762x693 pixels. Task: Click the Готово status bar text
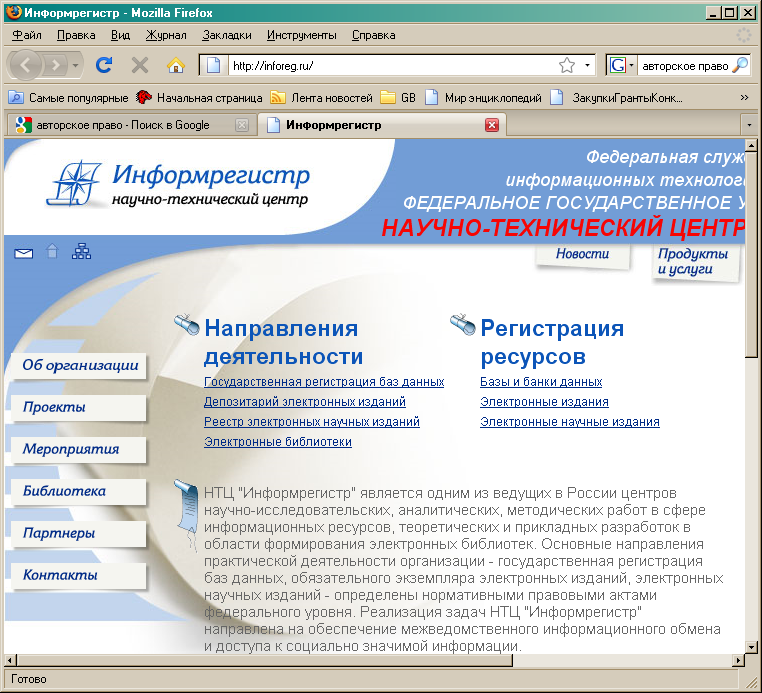click(x=29, y=679)
